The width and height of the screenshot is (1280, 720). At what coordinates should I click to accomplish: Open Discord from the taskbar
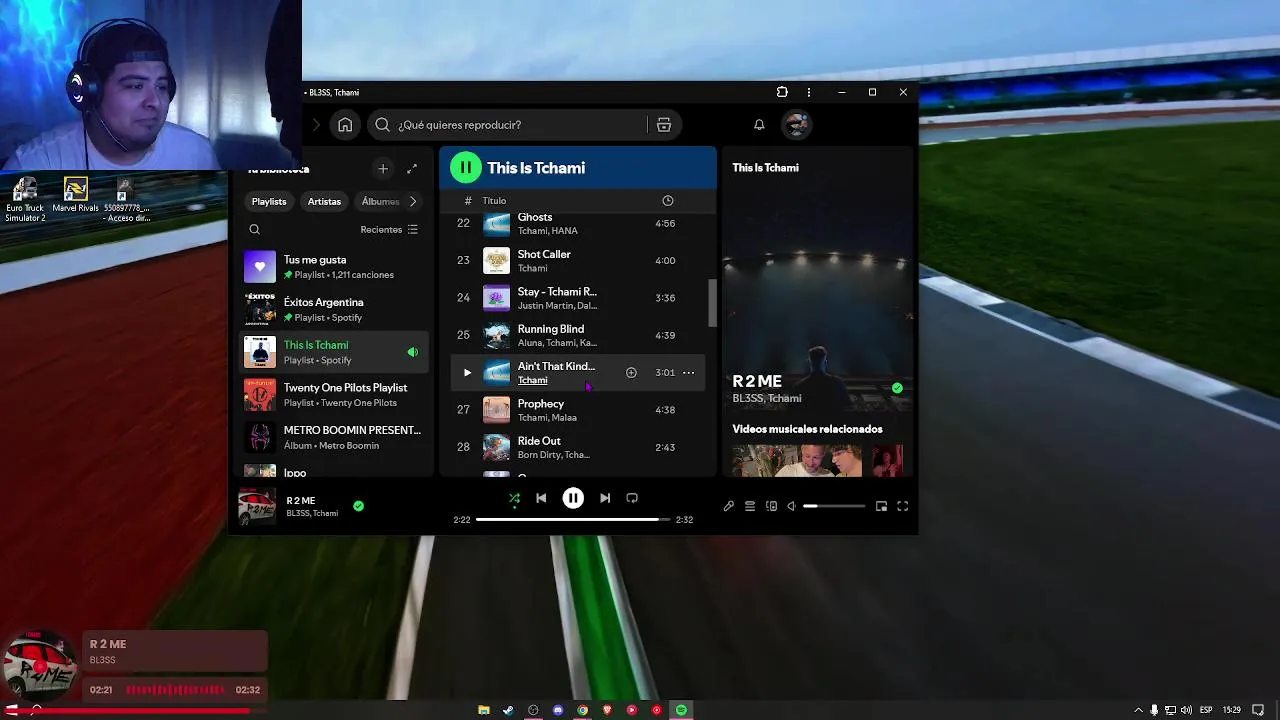tap(558, 710)
